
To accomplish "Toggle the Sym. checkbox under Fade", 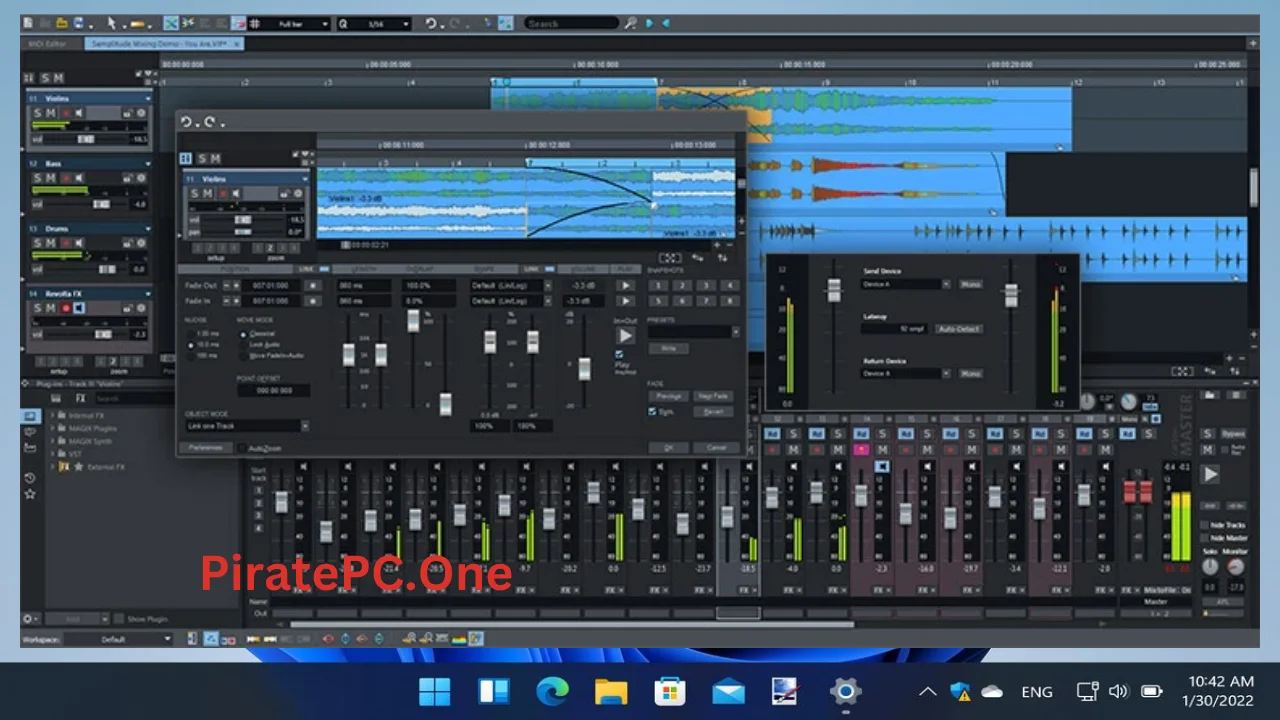I will tap(652, 411).
